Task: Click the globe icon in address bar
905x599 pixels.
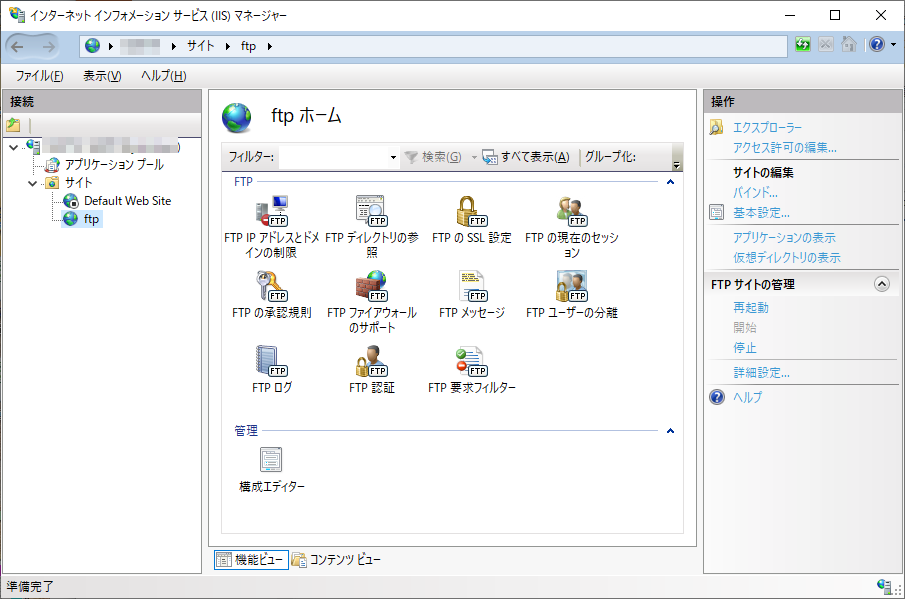Action: tap(92, 46)
